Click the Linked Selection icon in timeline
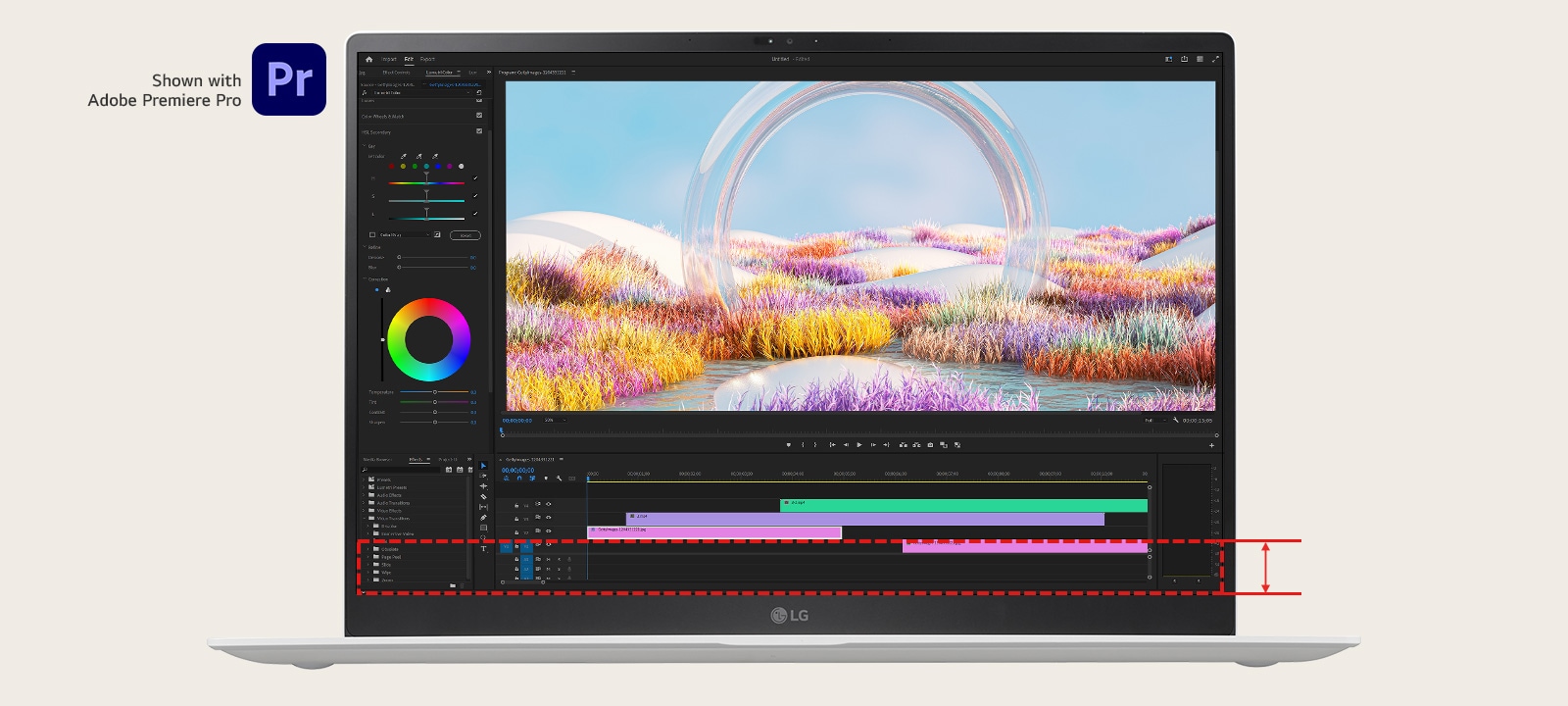This screenshot has height=706, width=1568. (x=532, y=479)
